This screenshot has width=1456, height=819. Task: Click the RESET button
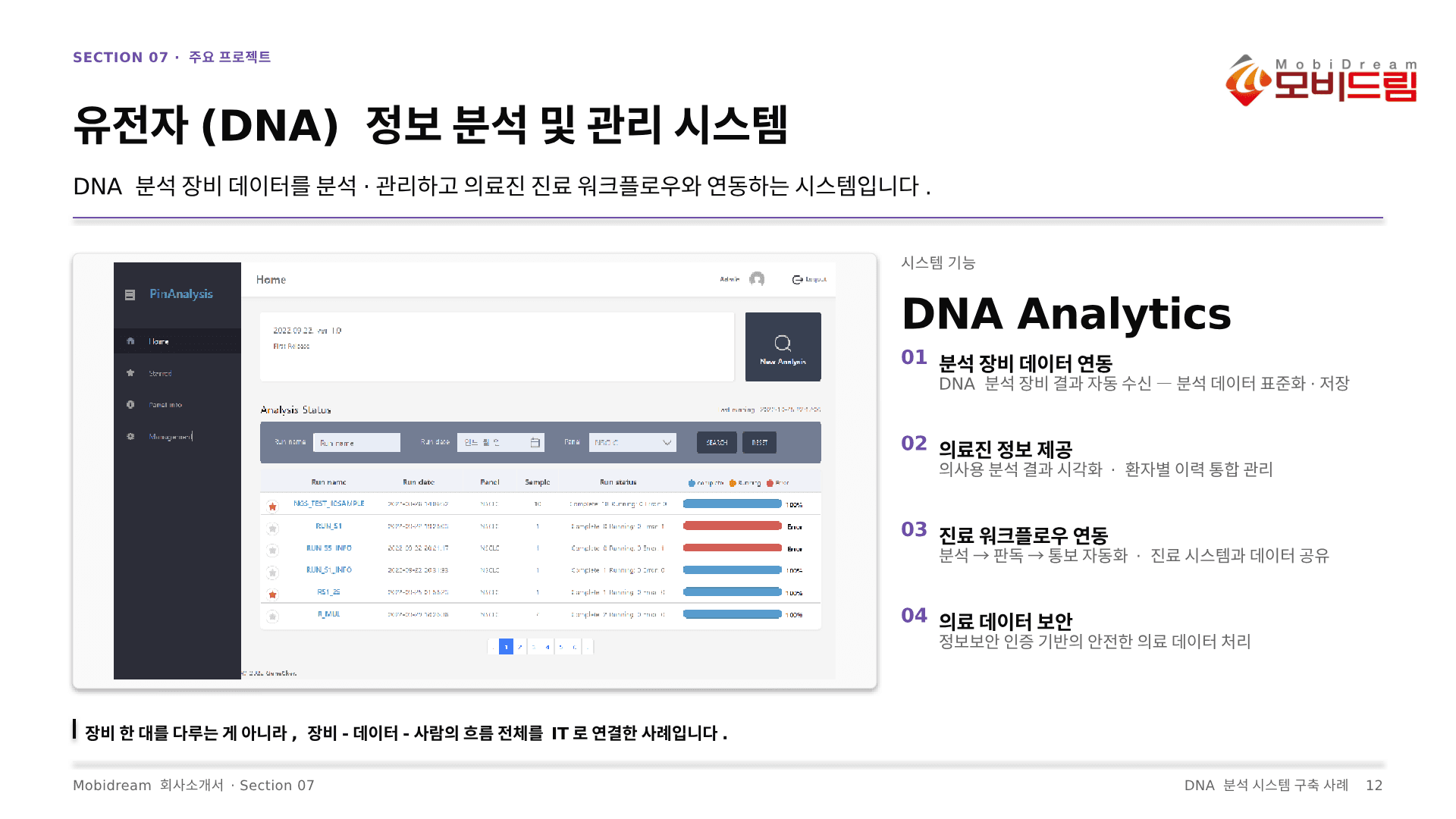point(759,443)
